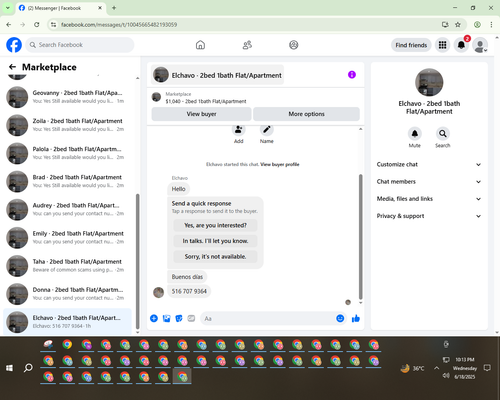Open a new browser tab
The height and width of the screenshot is (400, 500).
114,8
